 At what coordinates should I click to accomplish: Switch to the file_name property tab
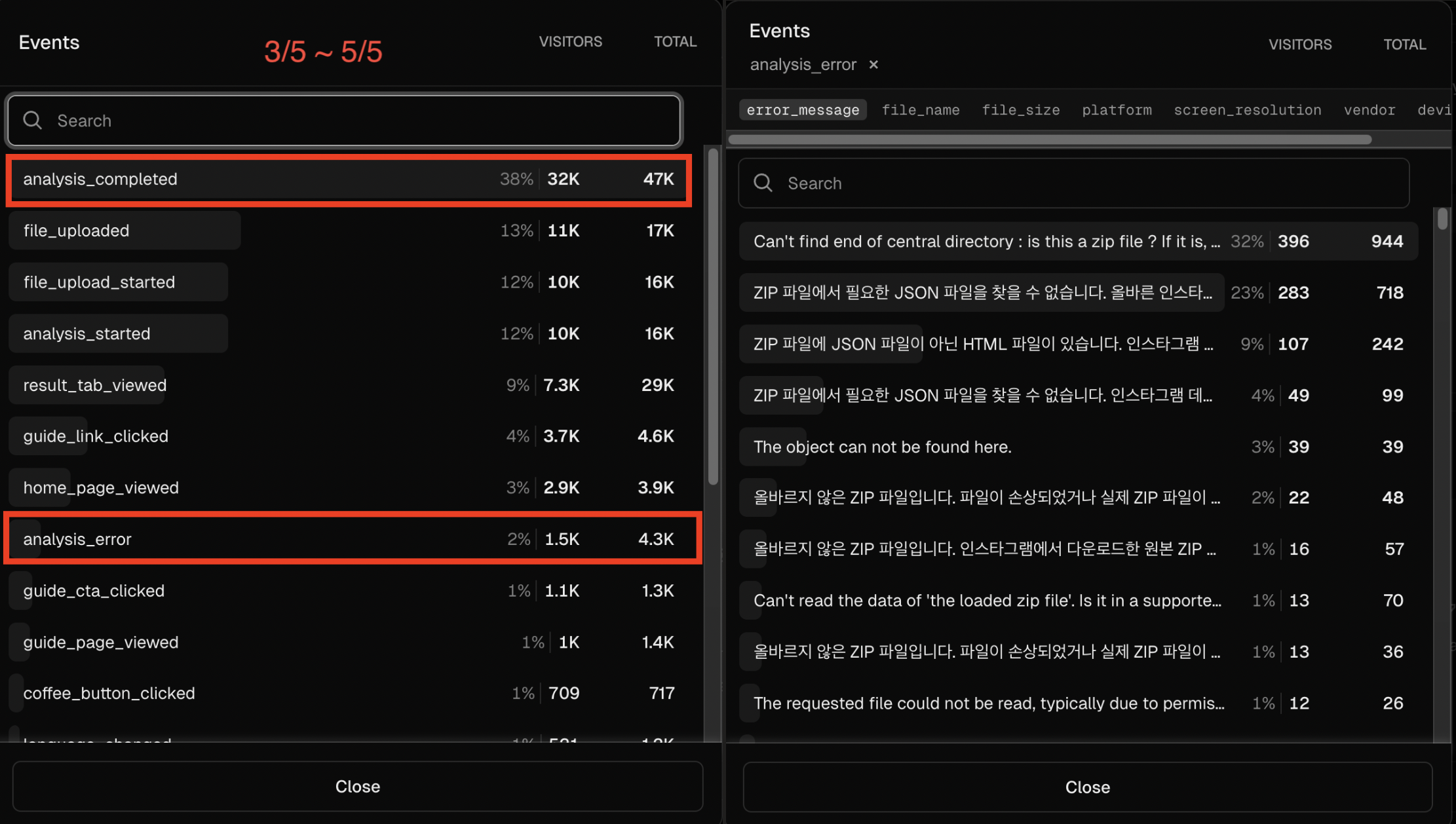921,110
